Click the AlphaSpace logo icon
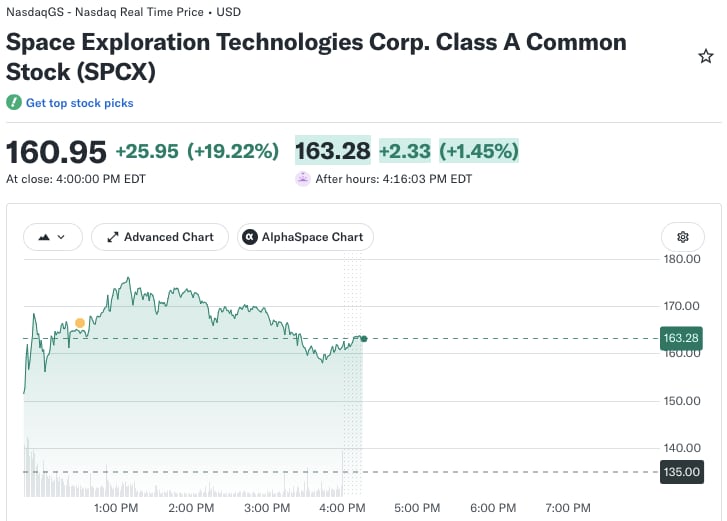727x521 pixels. pyautogui.click(x=250, y=237)
